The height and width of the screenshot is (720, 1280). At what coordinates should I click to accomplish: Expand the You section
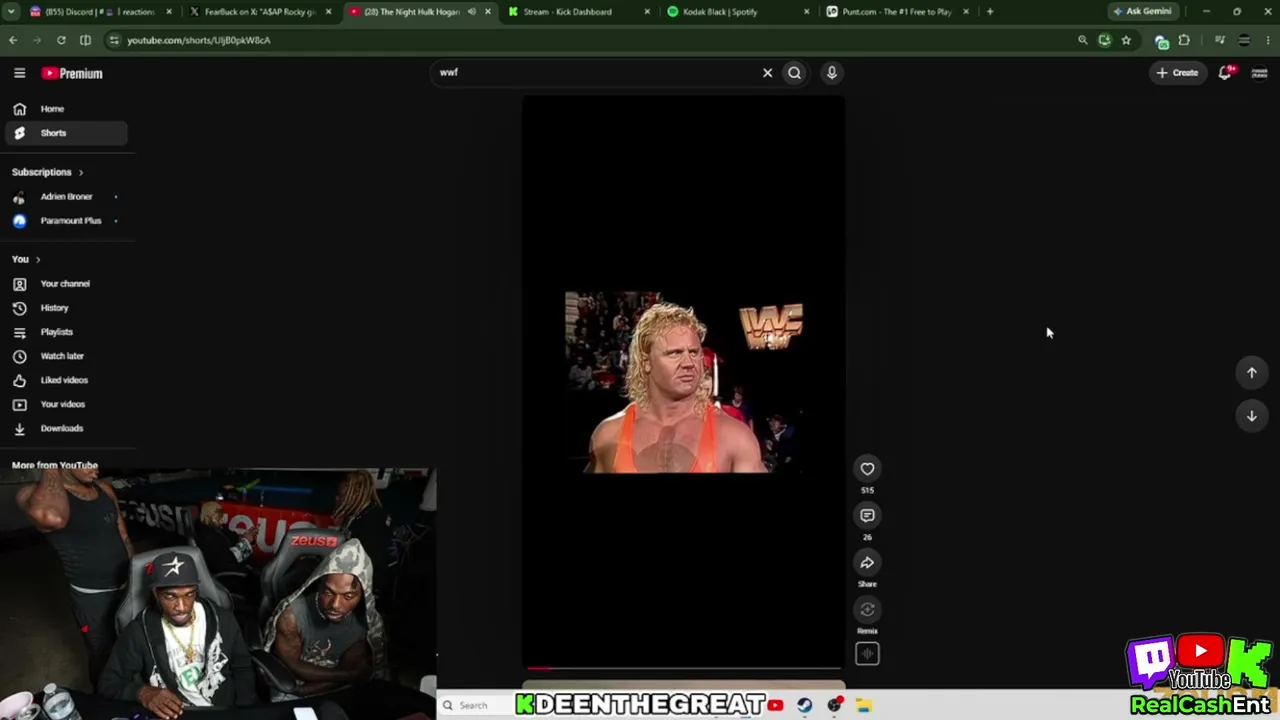tap(26, 259)
